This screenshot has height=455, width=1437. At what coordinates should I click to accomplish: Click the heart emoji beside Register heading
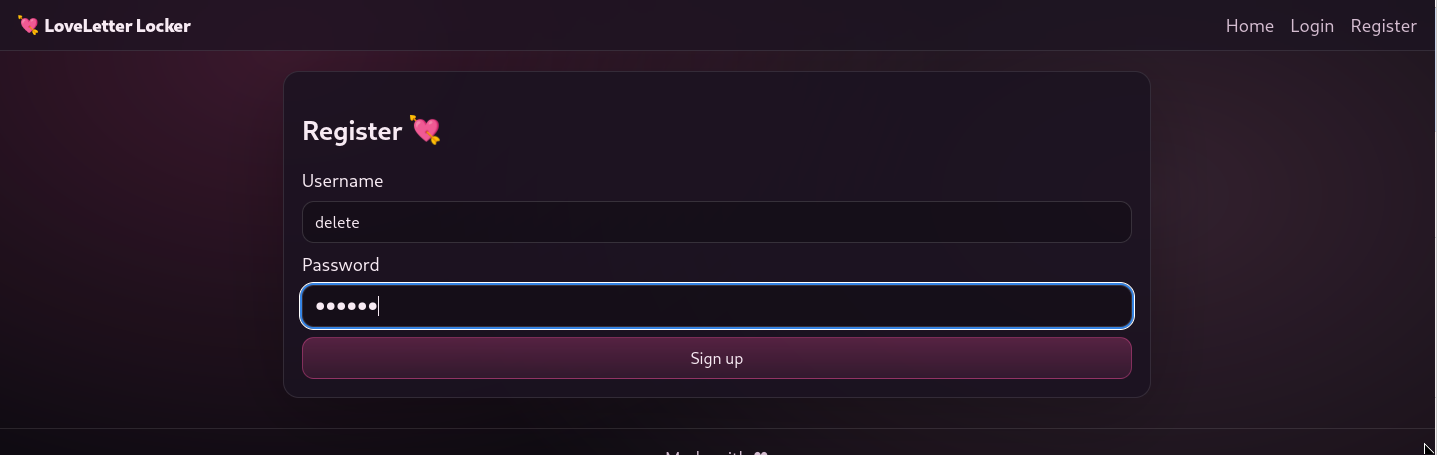(x=426, y=131)
